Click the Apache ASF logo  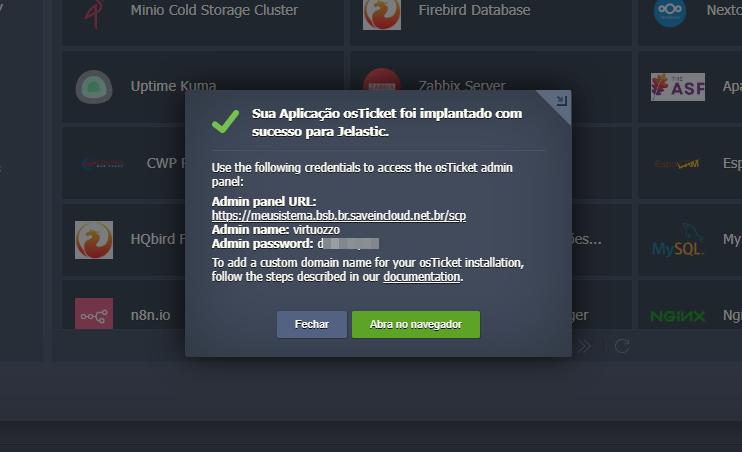pyautogui.click(x=678, y=87)
